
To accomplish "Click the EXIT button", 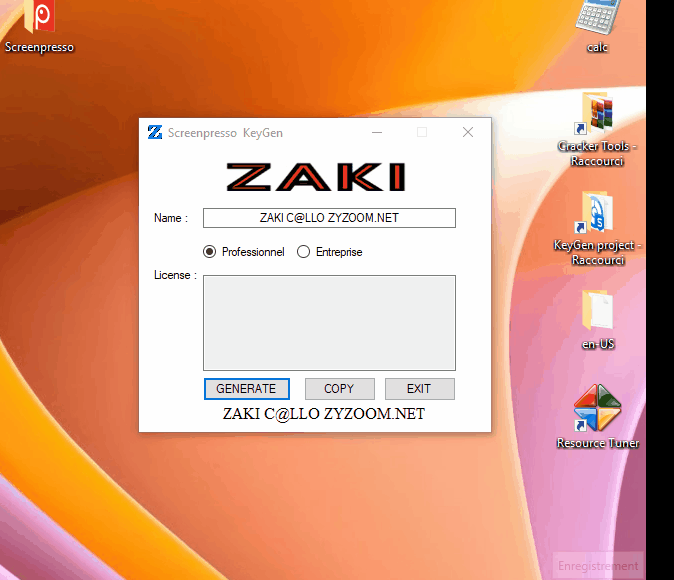I will point(420,389).
